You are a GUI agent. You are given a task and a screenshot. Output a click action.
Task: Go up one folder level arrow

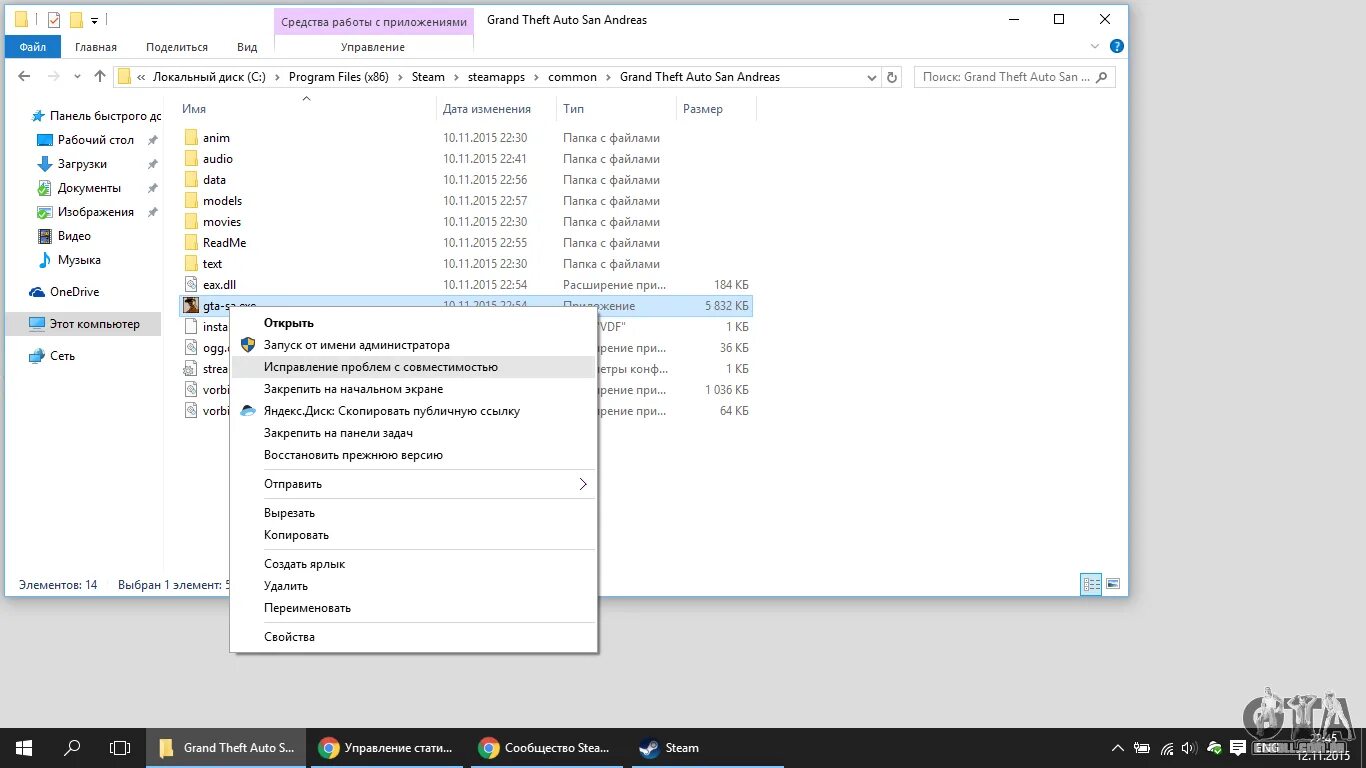point(100,76)
